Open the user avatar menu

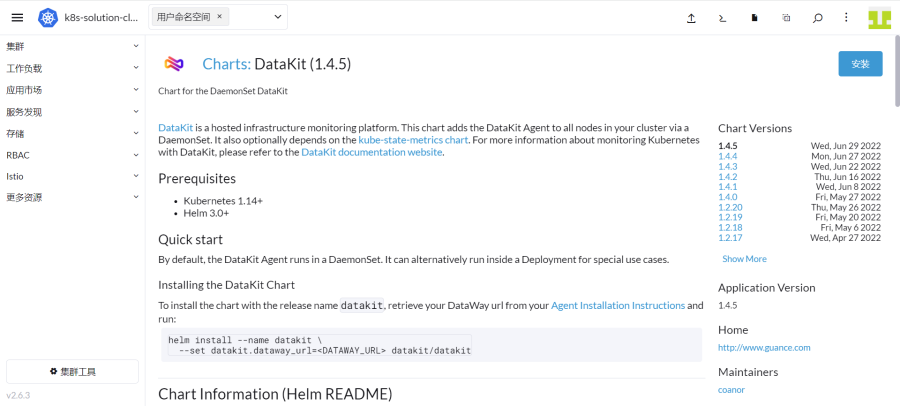[x=879, y=18]
